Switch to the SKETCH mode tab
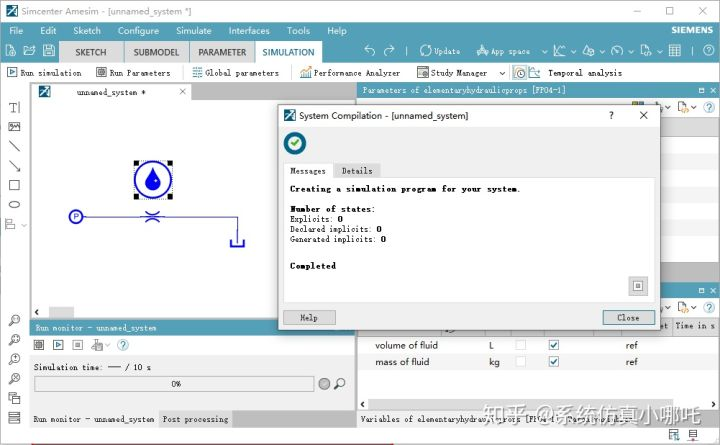720x445 pixels. coord(91,52)
